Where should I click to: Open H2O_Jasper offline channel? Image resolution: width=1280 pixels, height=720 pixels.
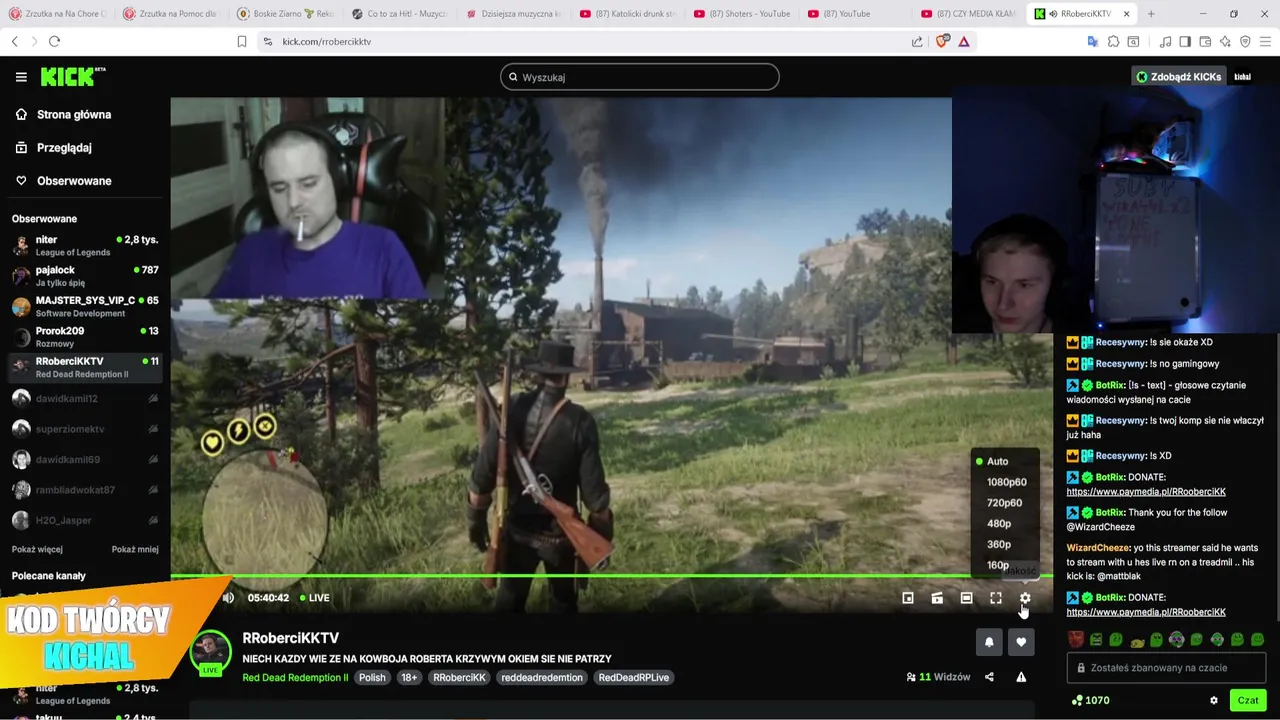tap(84, 520)
